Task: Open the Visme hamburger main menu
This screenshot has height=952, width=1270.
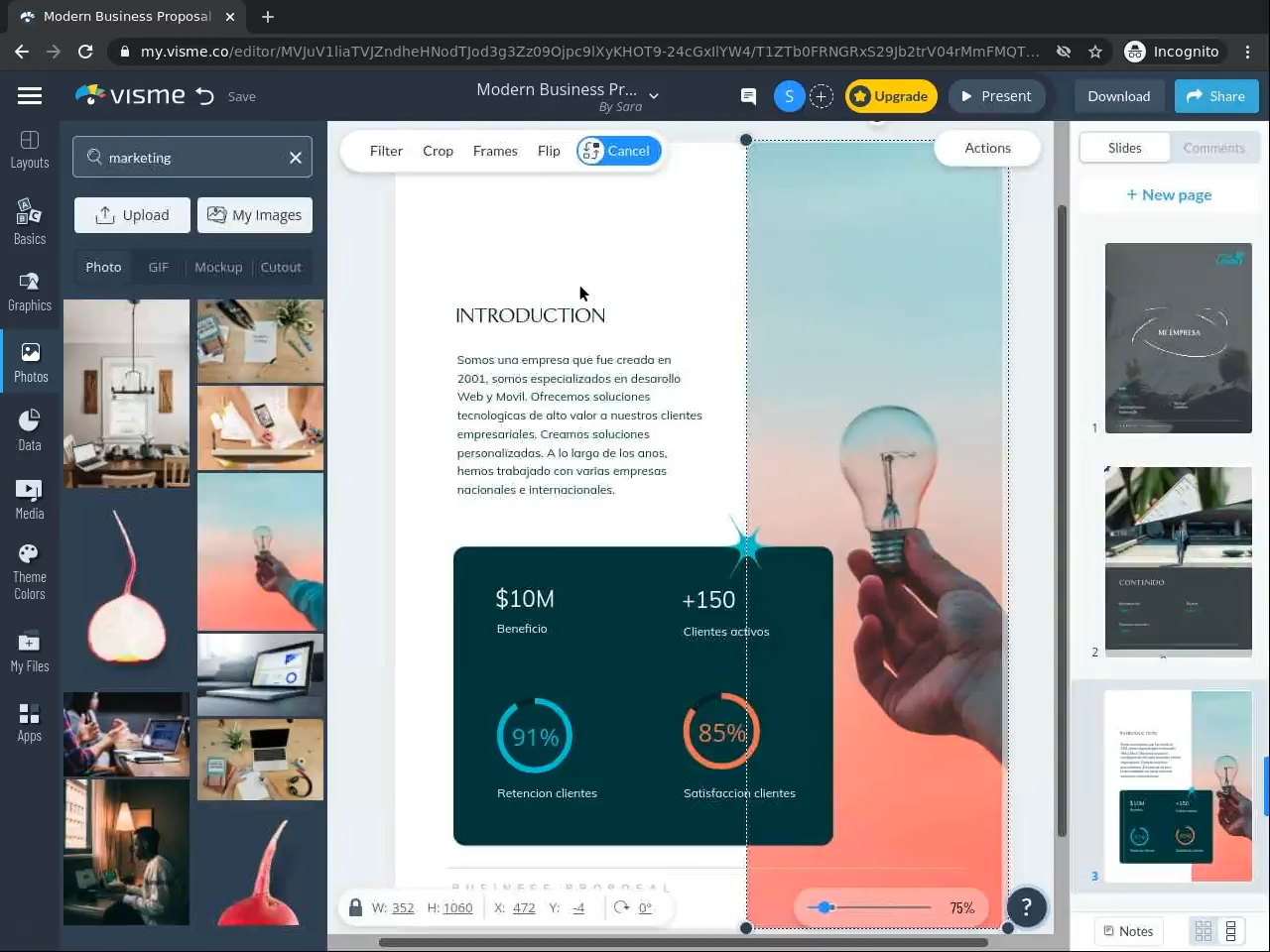Action: coord(30,96)
